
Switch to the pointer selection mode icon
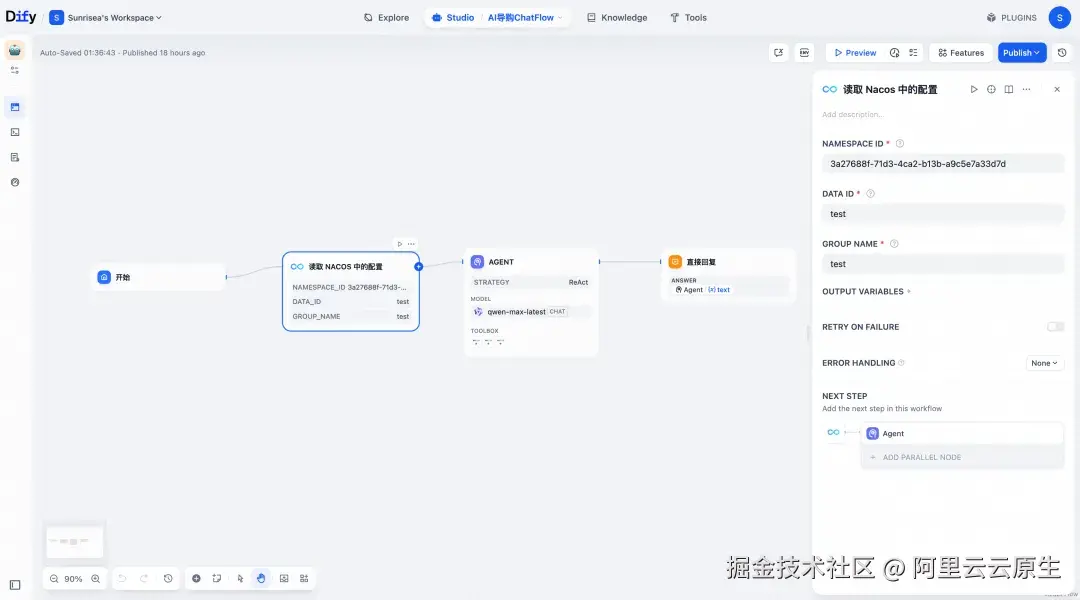240,578
